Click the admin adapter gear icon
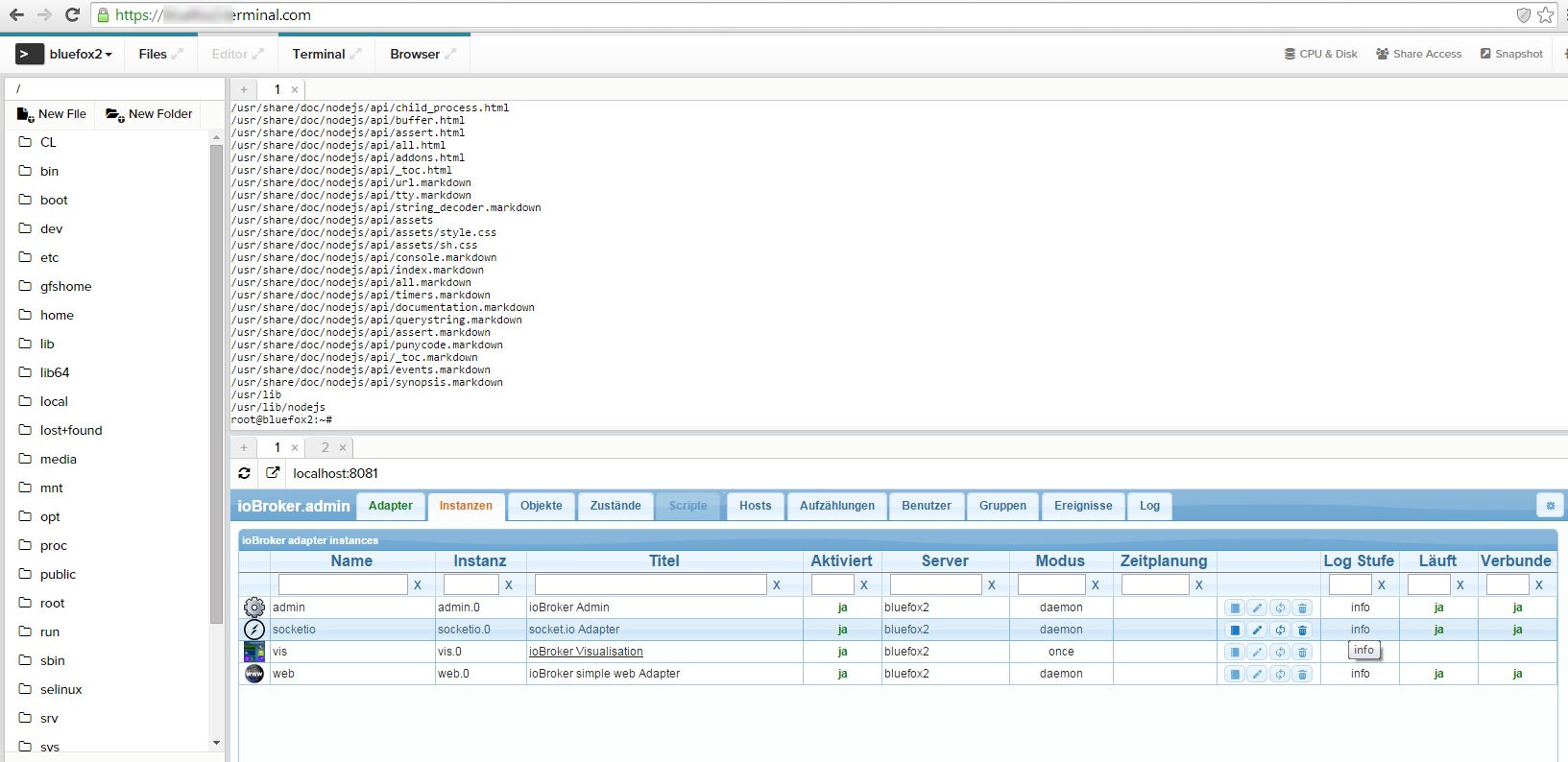This screenshot has width=1568, height=762. (254, 607)
